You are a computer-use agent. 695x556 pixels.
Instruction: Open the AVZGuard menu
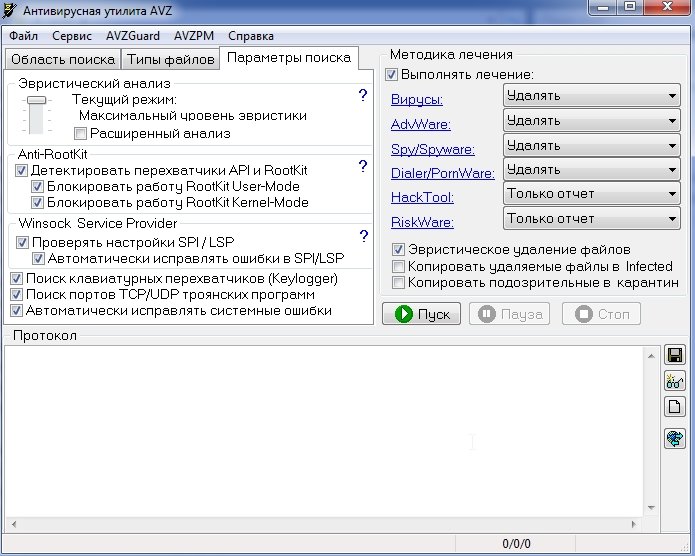[133, 35]
